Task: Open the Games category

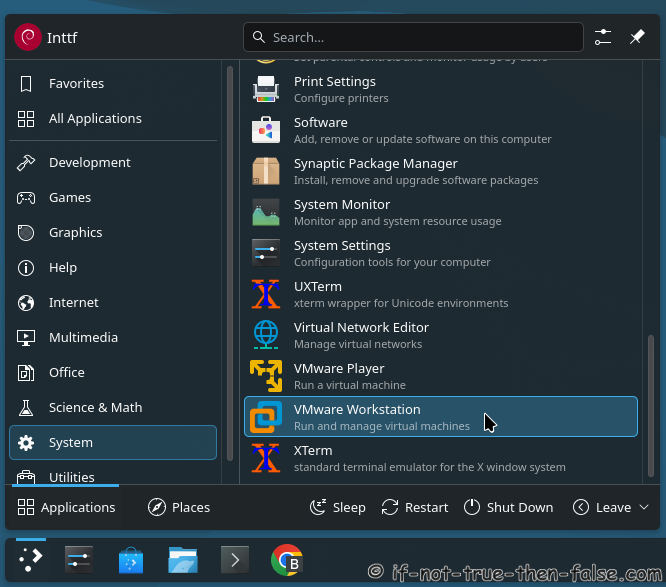Action: coord(113,198)
